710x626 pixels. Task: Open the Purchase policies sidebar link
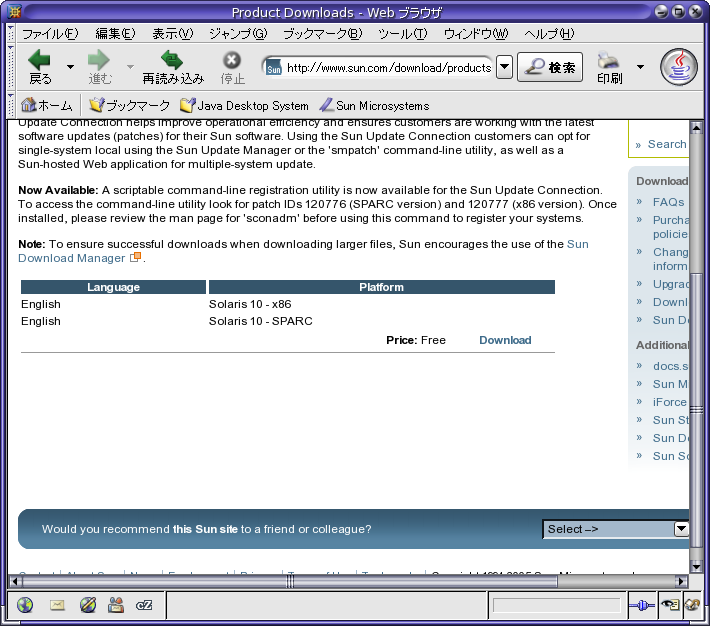pos(671,227)
